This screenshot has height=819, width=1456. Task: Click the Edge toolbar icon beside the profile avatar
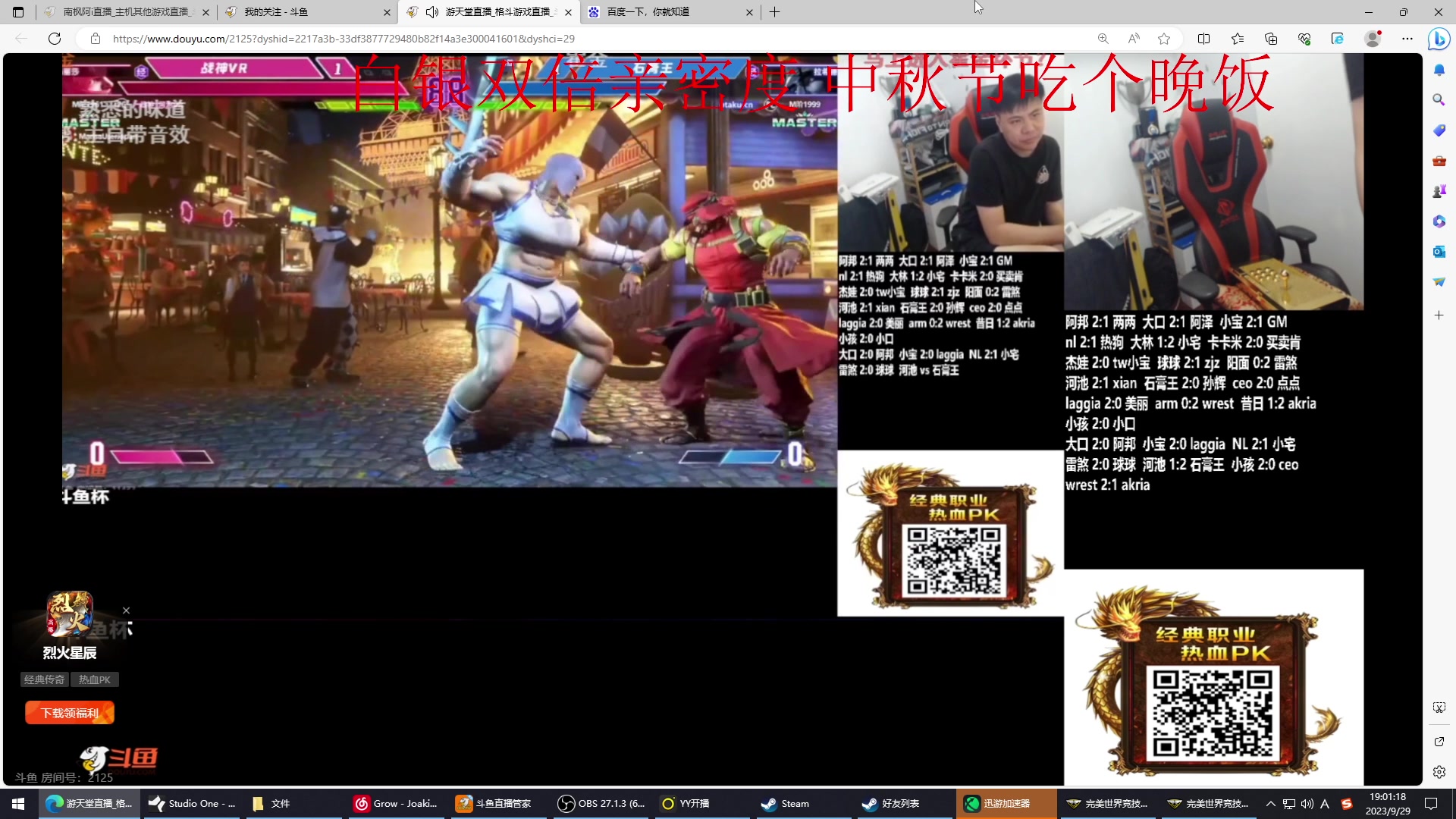point(1338,39)
